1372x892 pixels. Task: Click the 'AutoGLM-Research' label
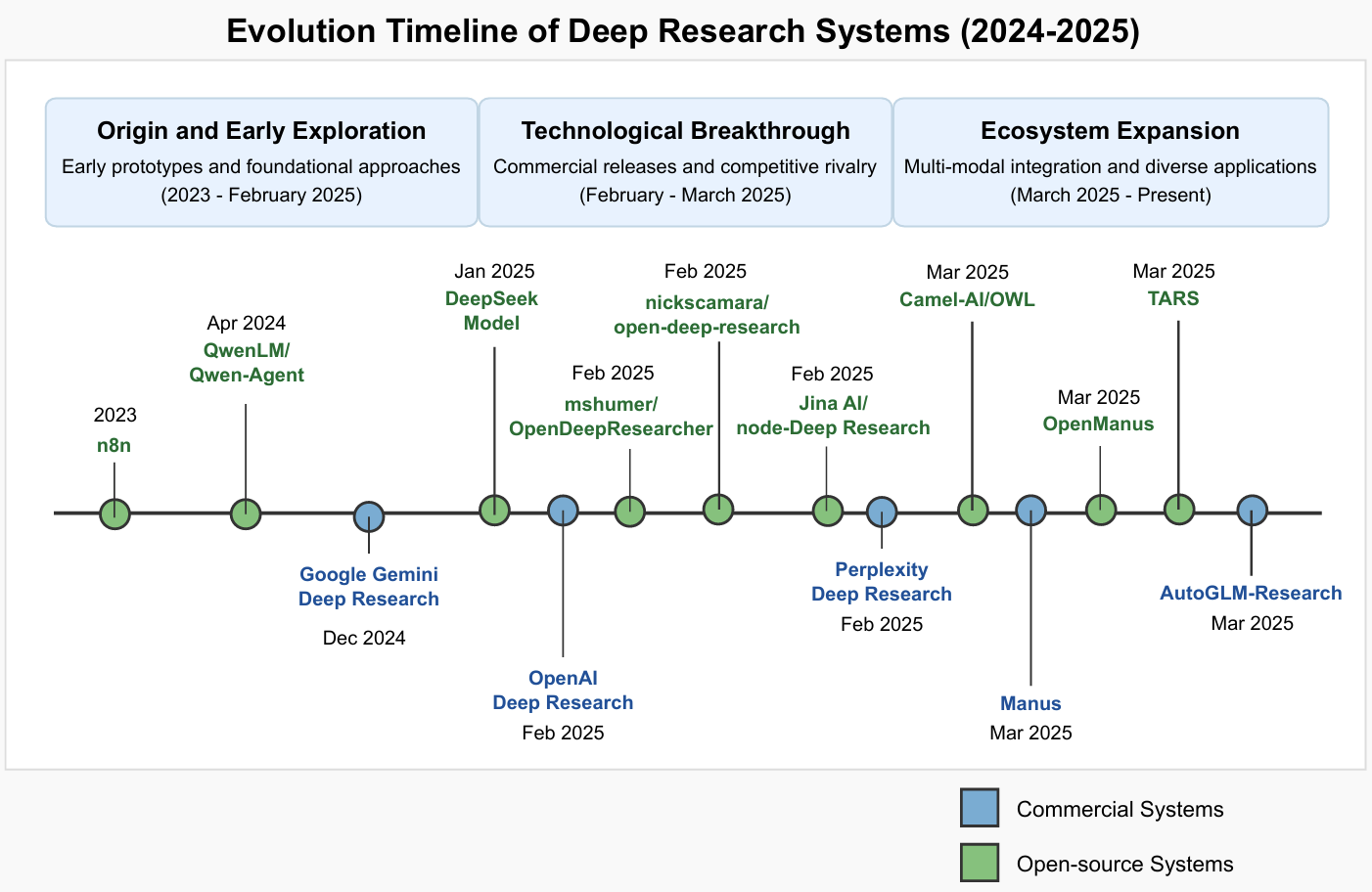(x=1251, y=594)
